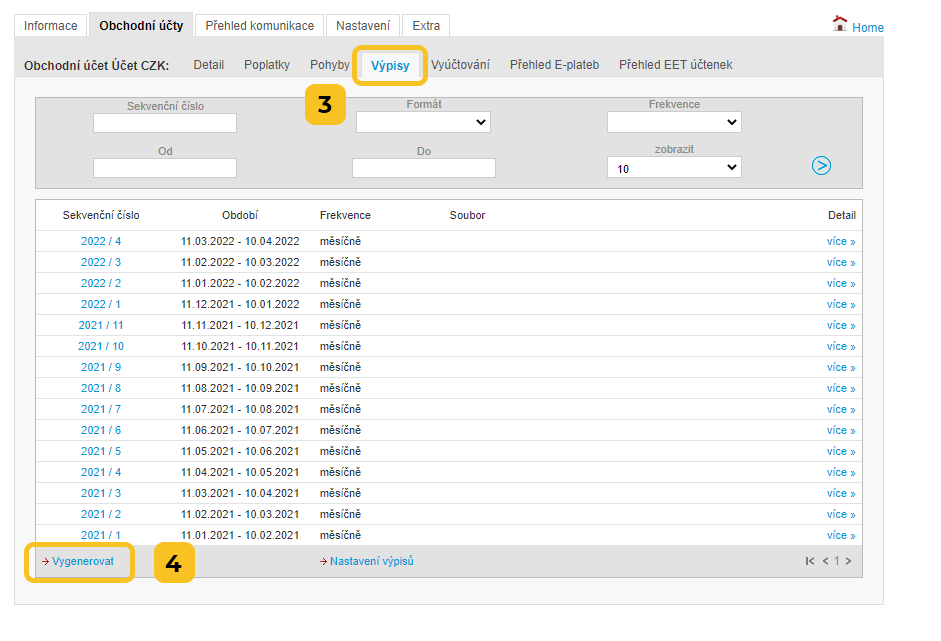Click více for statement 2021 / 8
This screenshot has width=941, height=641.
[841, 388]
